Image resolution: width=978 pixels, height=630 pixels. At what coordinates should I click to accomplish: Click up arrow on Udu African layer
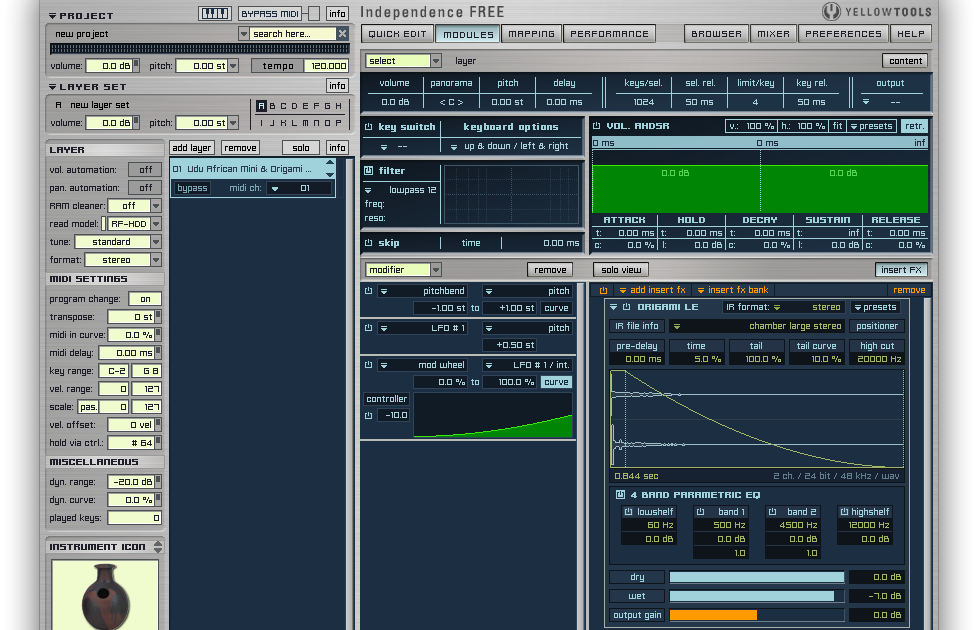click(x=330, y=163)
